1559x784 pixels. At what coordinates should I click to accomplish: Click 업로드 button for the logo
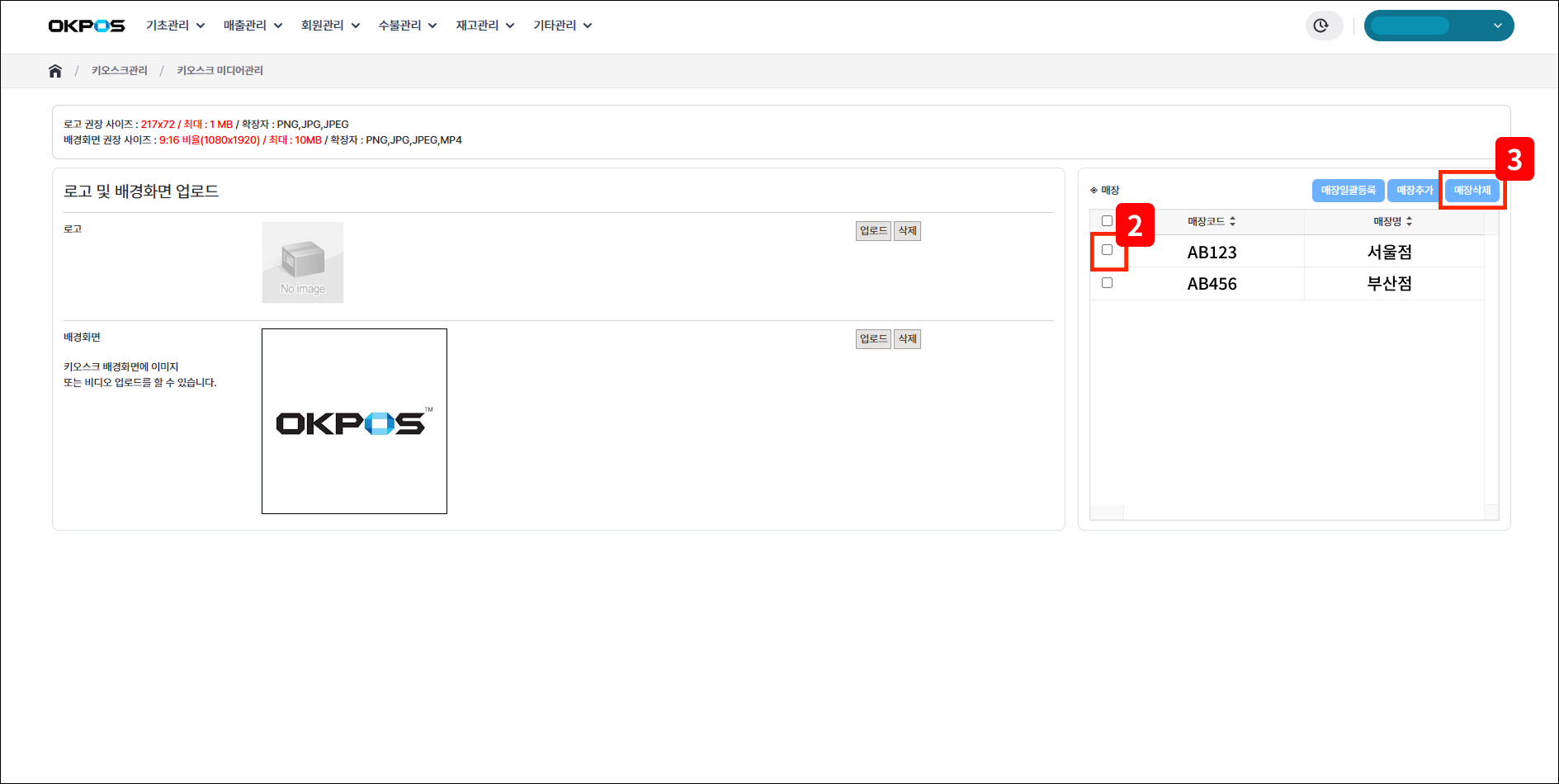[x=873, y=231]
